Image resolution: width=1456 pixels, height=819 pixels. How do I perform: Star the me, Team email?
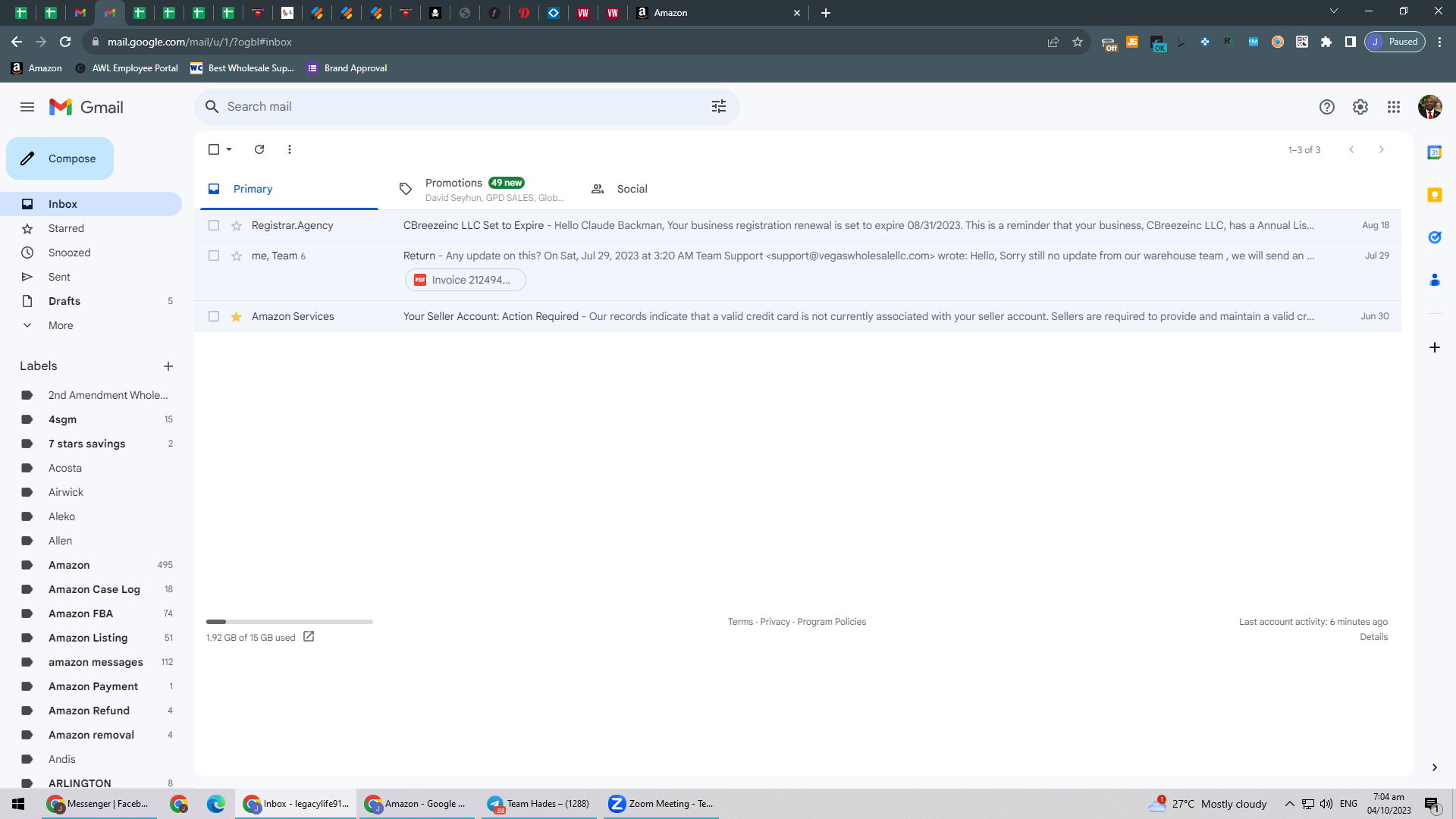point(237,256)
